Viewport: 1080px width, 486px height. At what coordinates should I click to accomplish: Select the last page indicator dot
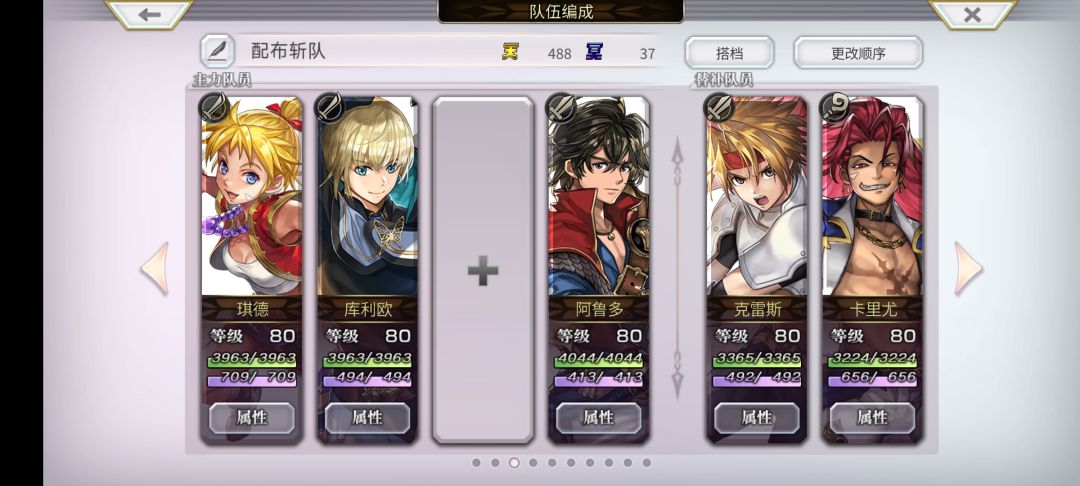tap(647, 463)
